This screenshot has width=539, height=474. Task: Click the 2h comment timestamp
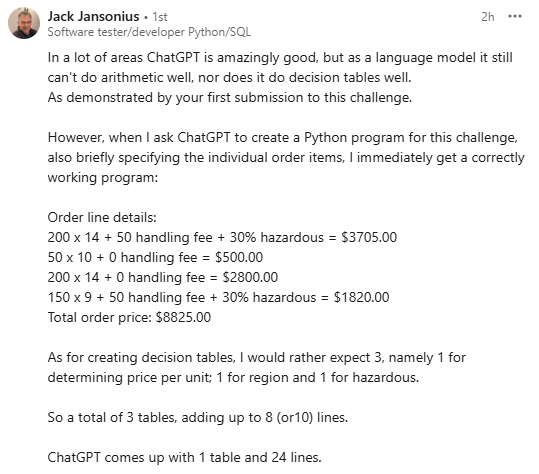(487, 16)
